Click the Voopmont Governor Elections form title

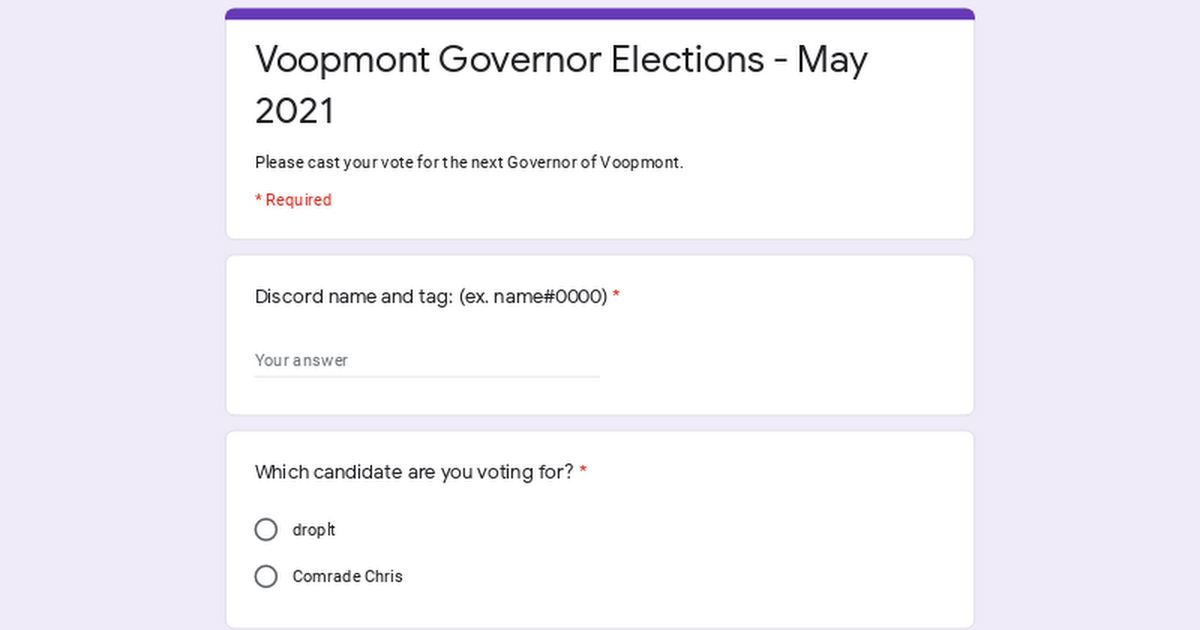[x=561, y=60]
